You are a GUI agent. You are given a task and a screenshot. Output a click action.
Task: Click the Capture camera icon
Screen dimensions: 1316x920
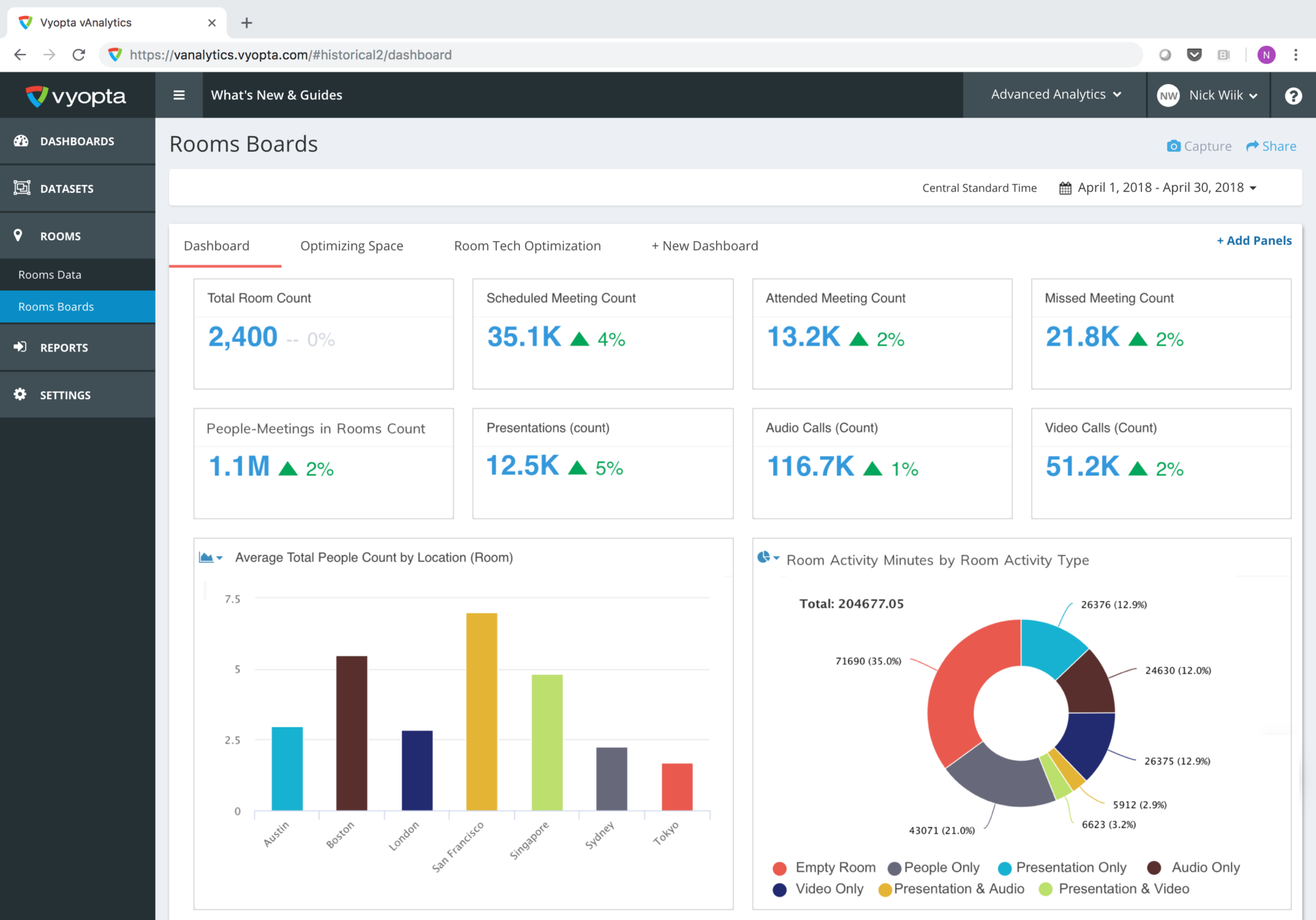tap(1173, 146)
